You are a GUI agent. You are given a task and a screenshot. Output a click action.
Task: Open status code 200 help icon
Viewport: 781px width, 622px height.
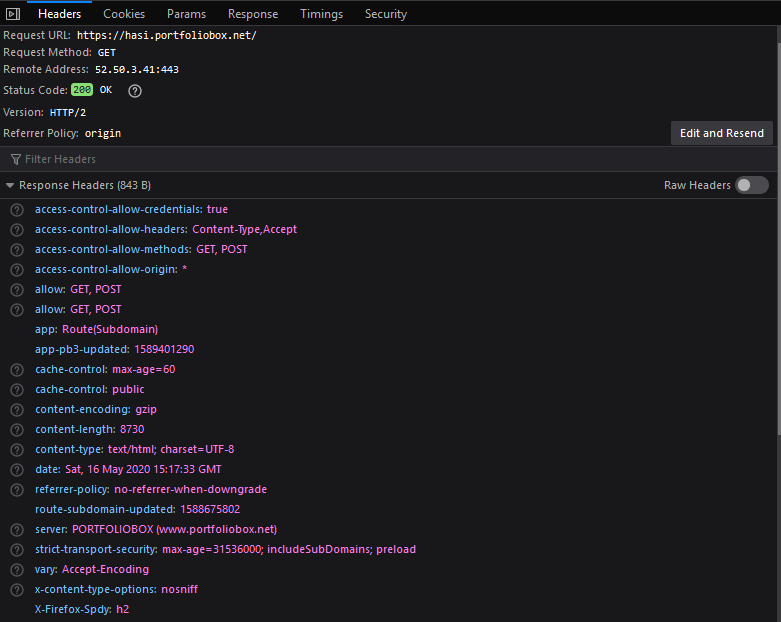pos(135,91)
